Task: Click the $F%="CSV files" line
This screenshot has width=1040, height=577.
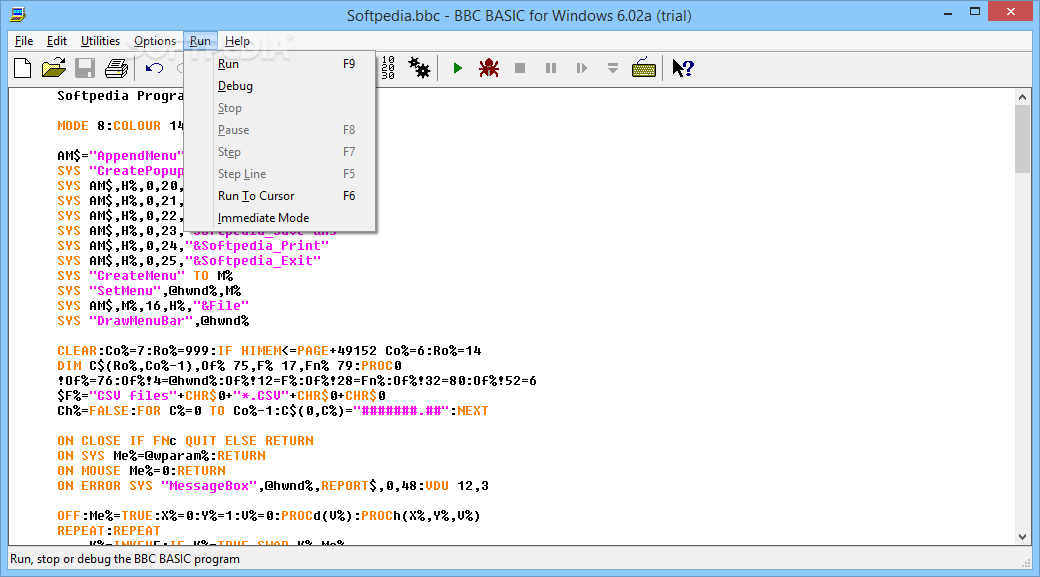Action: 222,396
